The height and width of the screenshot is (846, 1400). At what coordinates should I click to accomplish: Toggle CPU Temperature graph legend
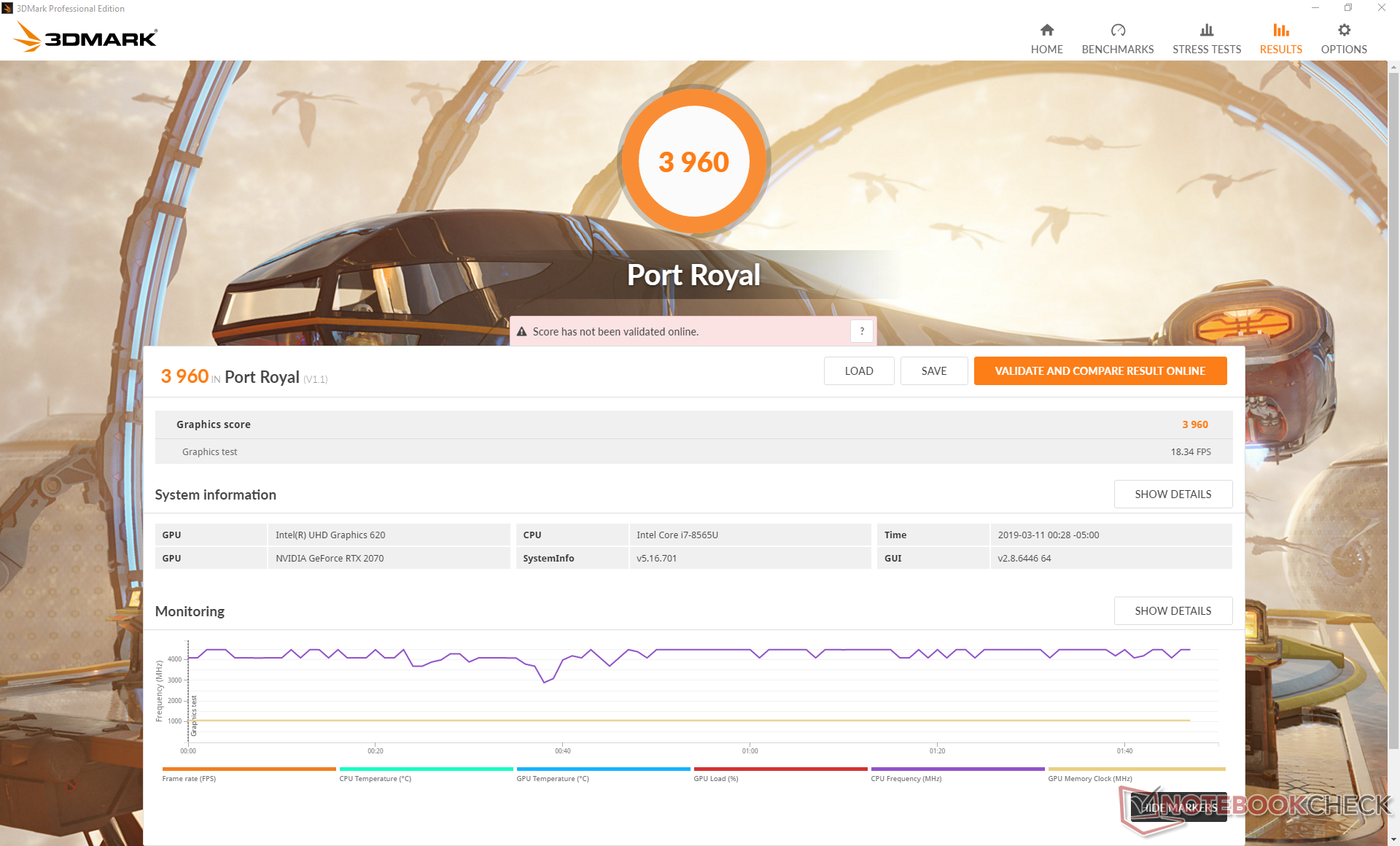(x=375, y=778)
